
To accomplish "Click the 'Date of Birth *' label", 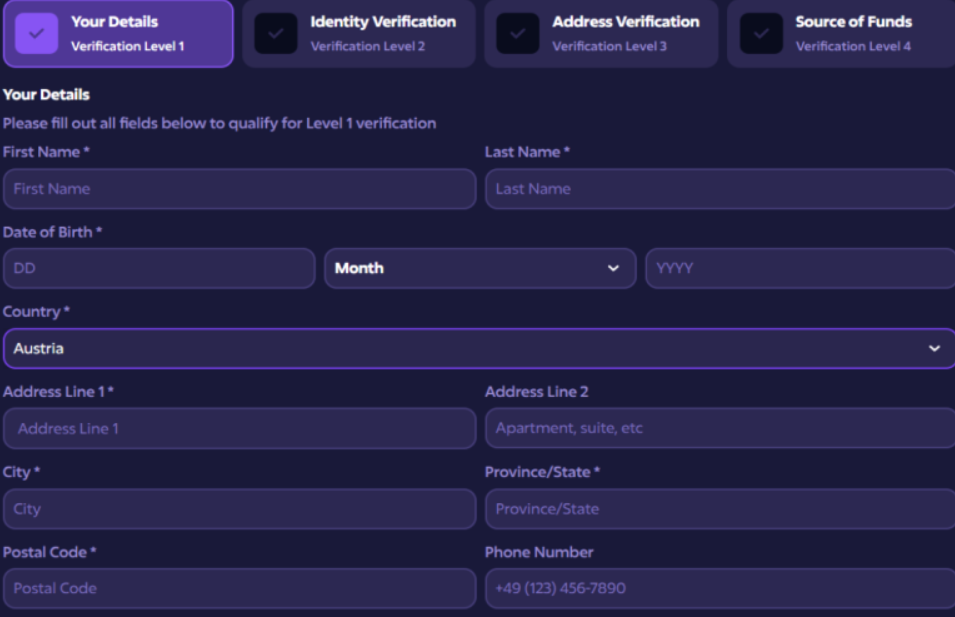I will 52,232.
